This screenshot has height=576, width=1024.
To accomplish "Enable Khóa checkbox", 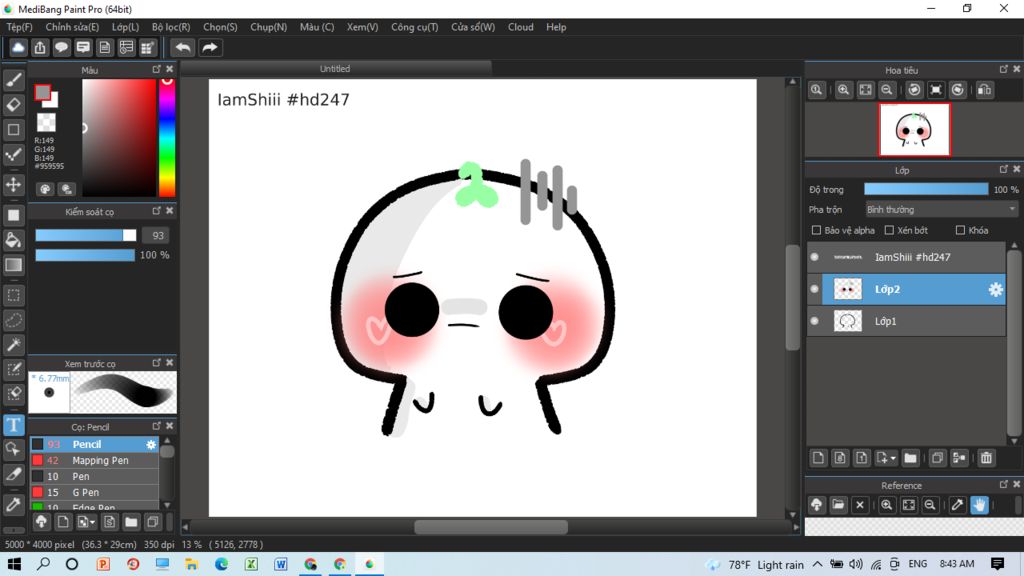I will tap(960, 230).
